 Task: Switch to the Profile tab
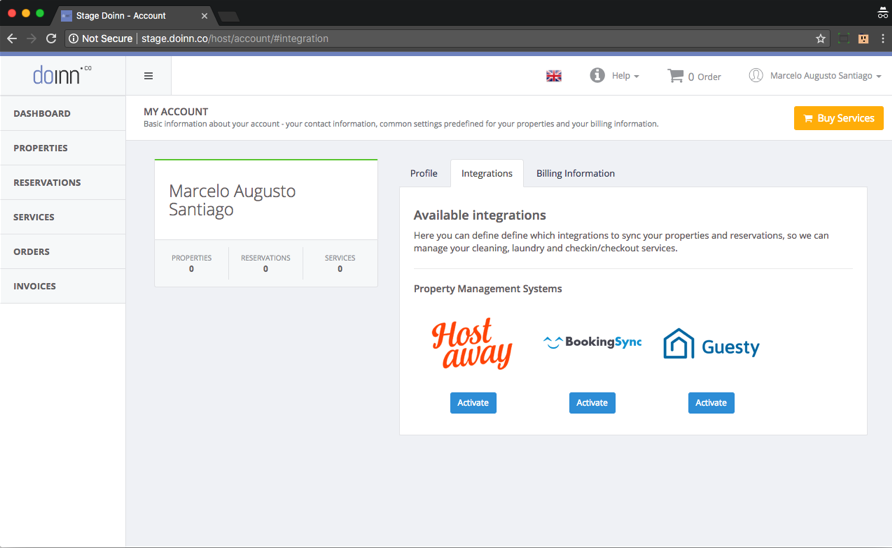click(x=424, y=173)
